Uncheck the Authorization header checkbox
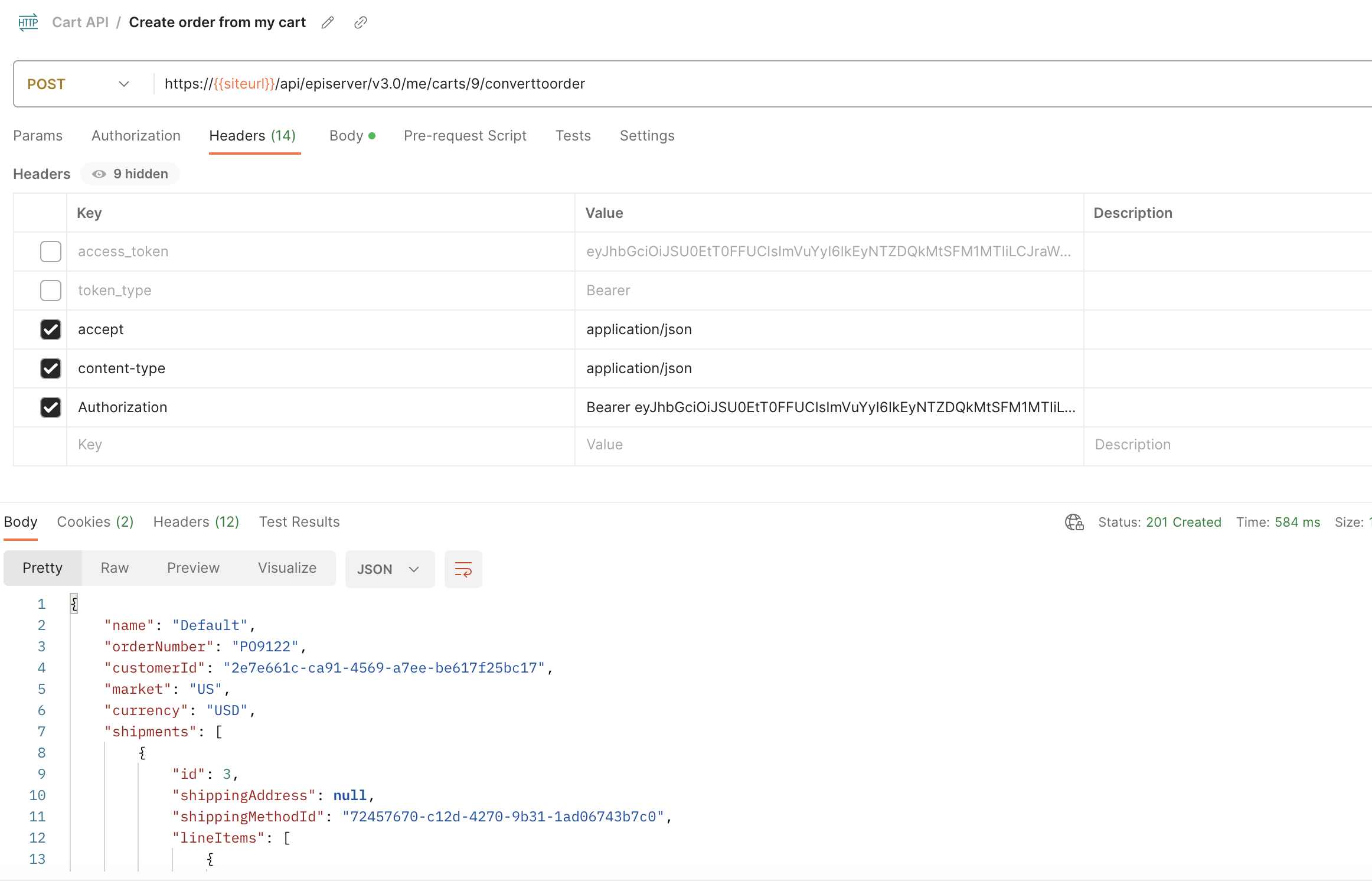1372x881 pixels. point(50,407)
